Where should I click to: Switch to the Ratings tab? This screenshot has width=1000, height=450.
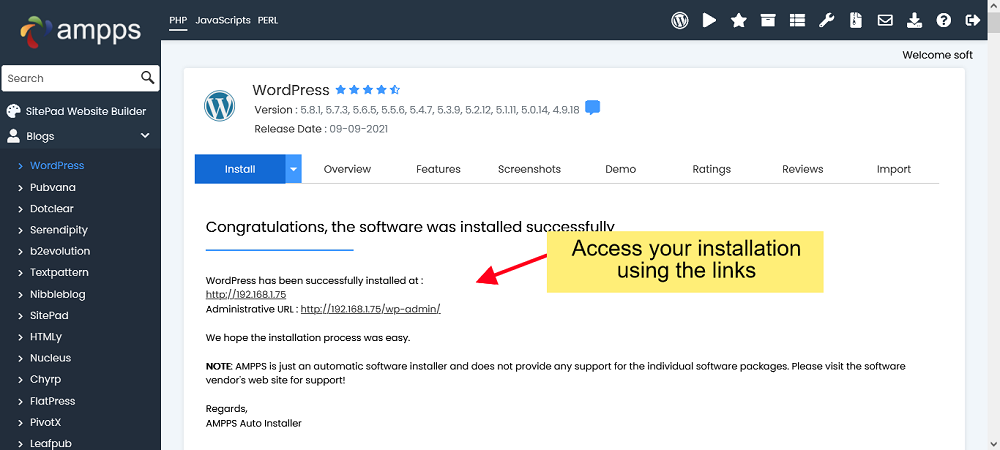pyautogui.click(x=712, y=169)
